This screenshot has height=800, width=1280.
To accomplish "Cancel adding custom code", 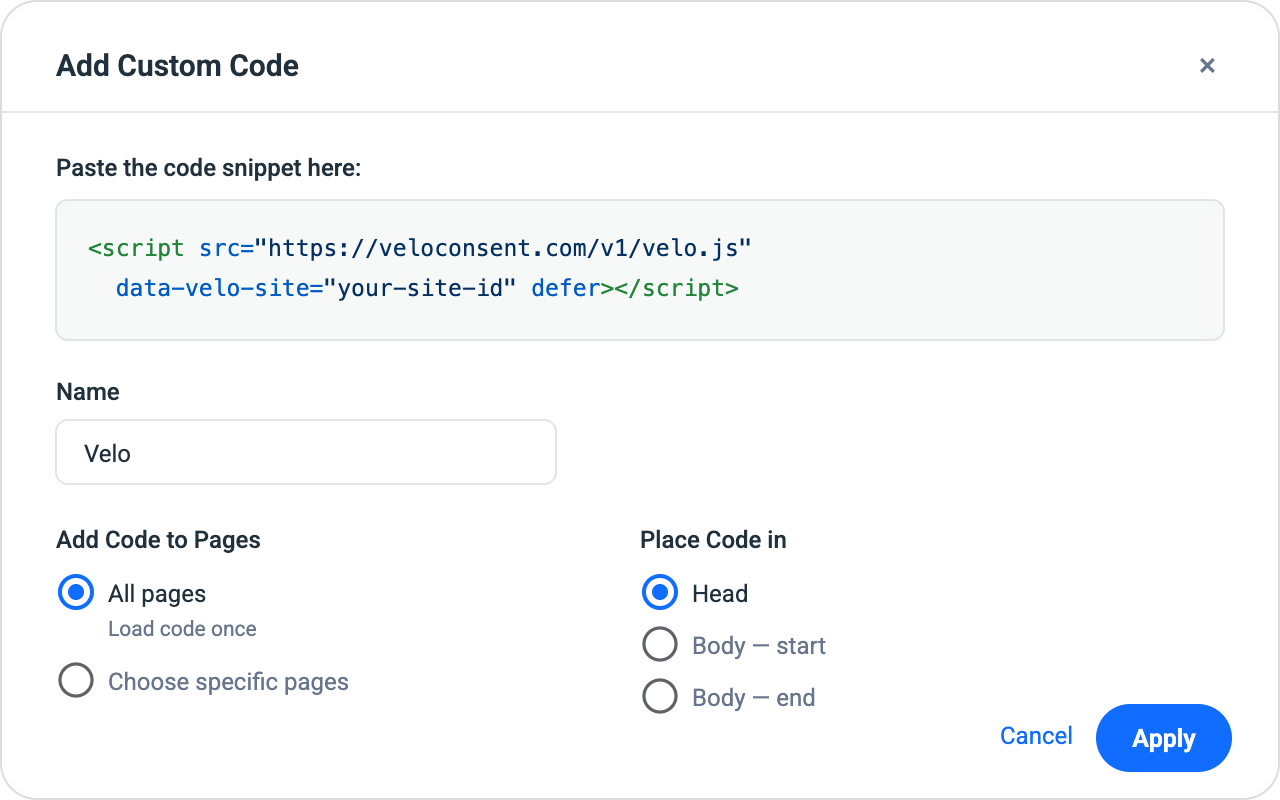I will 1036,736.
